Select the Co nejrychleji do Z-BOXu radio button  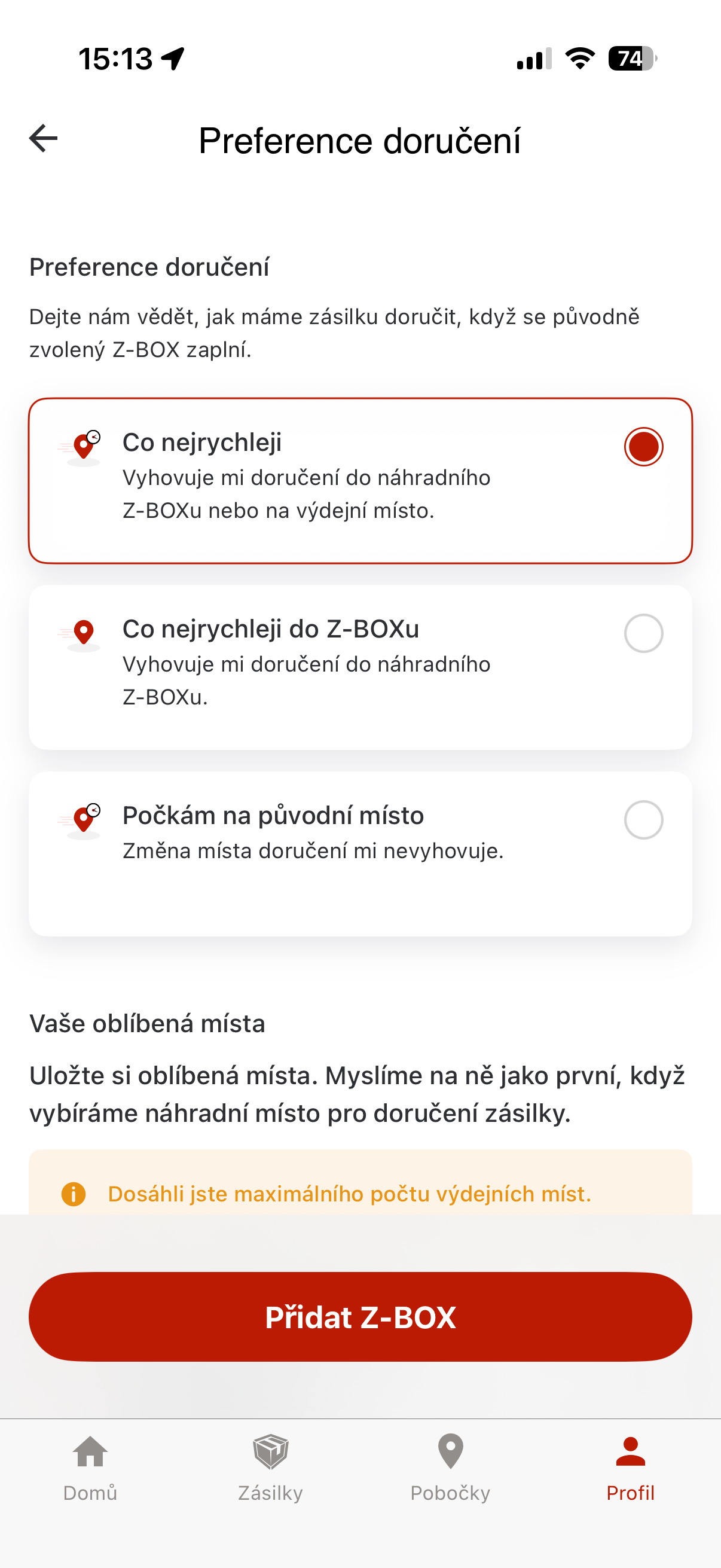coord(643,634)
